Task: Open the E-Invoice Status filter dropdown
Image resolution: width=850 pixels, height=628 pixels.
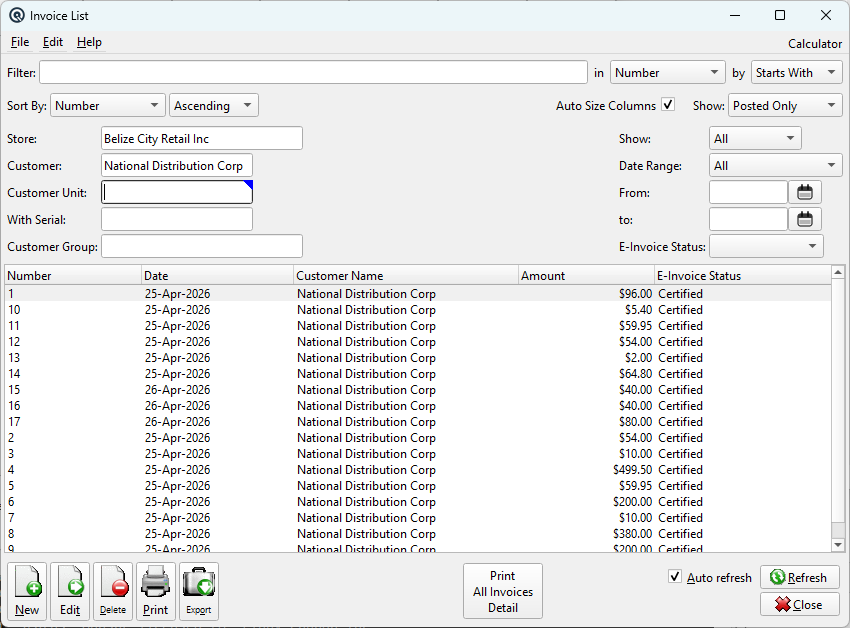Action: click(x=766, y=246)
